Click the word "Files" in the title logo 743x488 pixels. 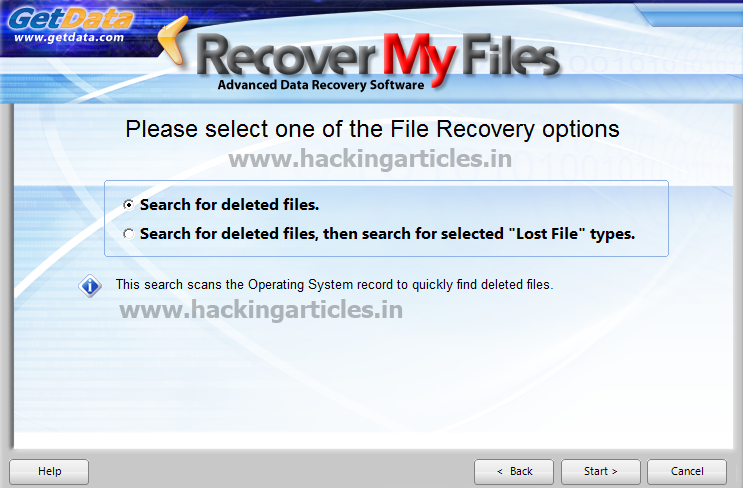[509, 54]
